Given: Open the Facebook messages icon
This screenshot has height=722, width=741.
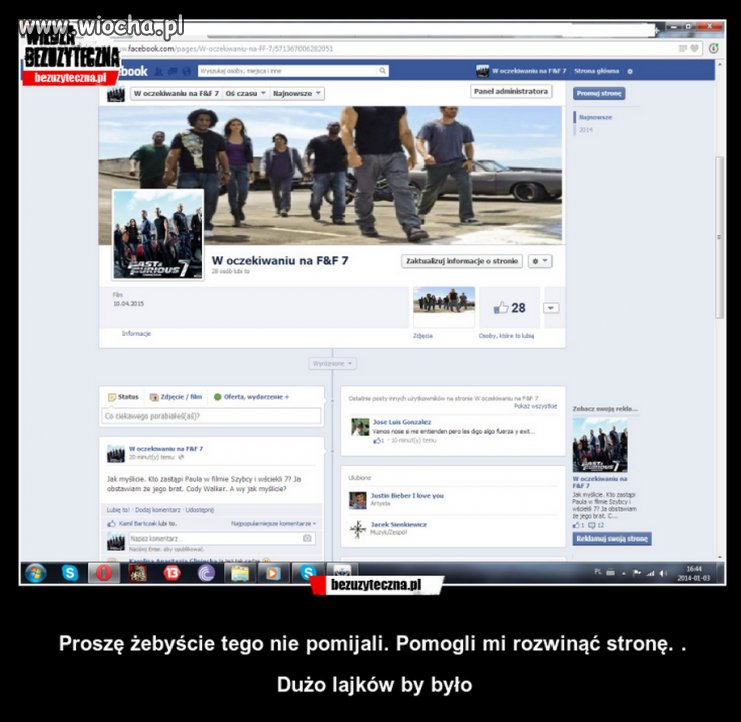Looking at the screenshot, I should pyautogui.click(x=173, y=71).
